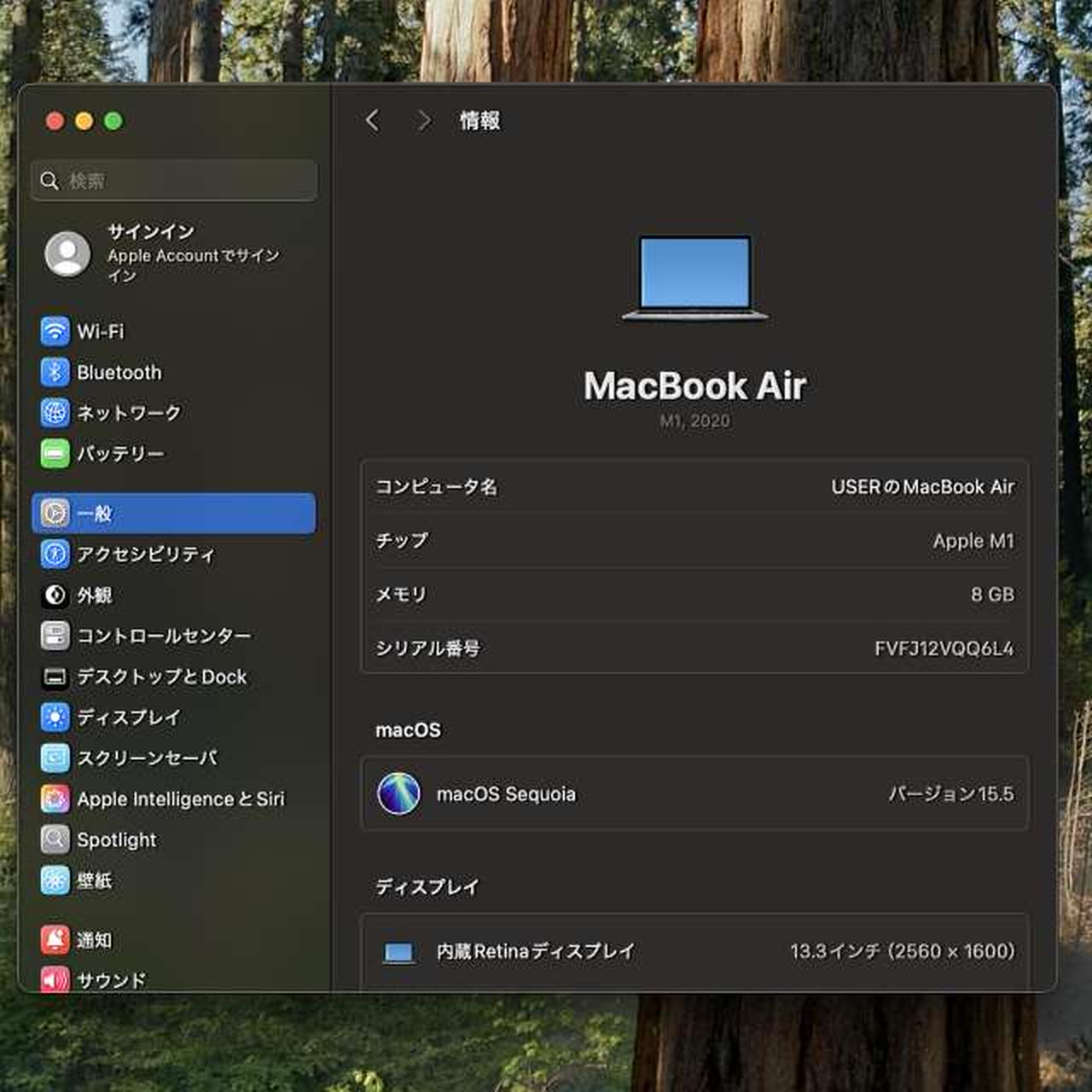Click the Spotlight magnifier icon
Screen dimensions: 1092x1092
pos(55,839)
